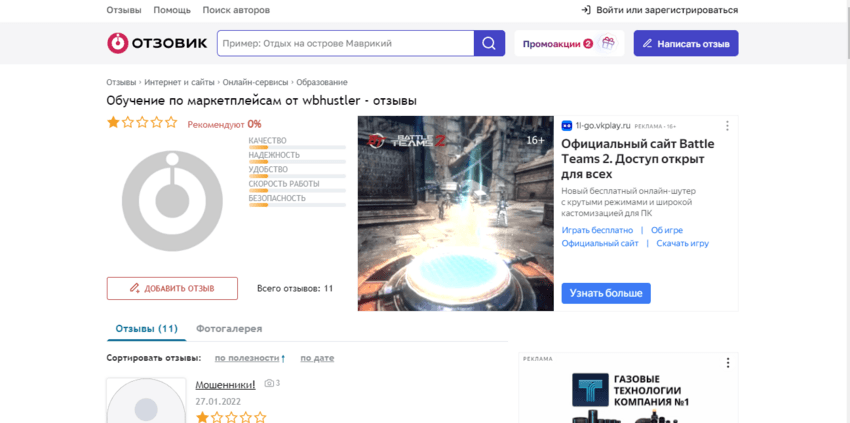The width and height of the screenshot is (850, 423).
Task: Click the Всего отзывов: 11 text
Action: [x=295, y=289]
